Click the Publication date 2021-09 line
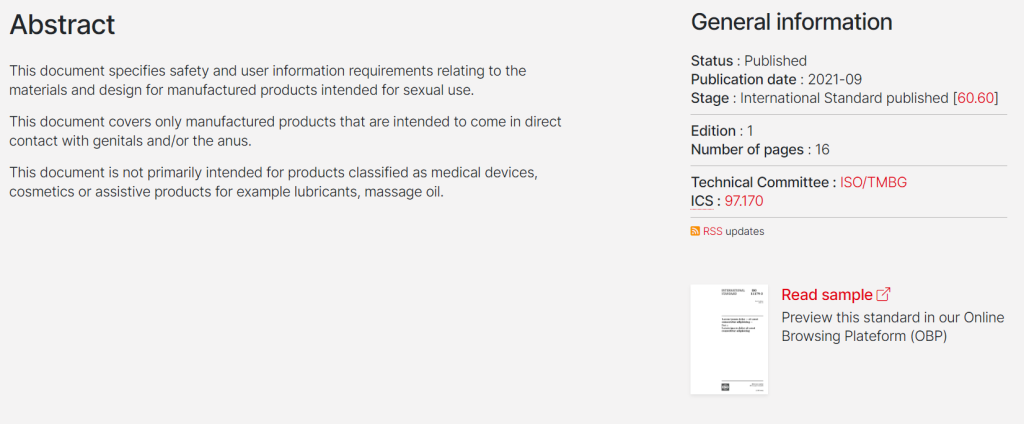This screenshot has width=1024, height=424. 776,80
